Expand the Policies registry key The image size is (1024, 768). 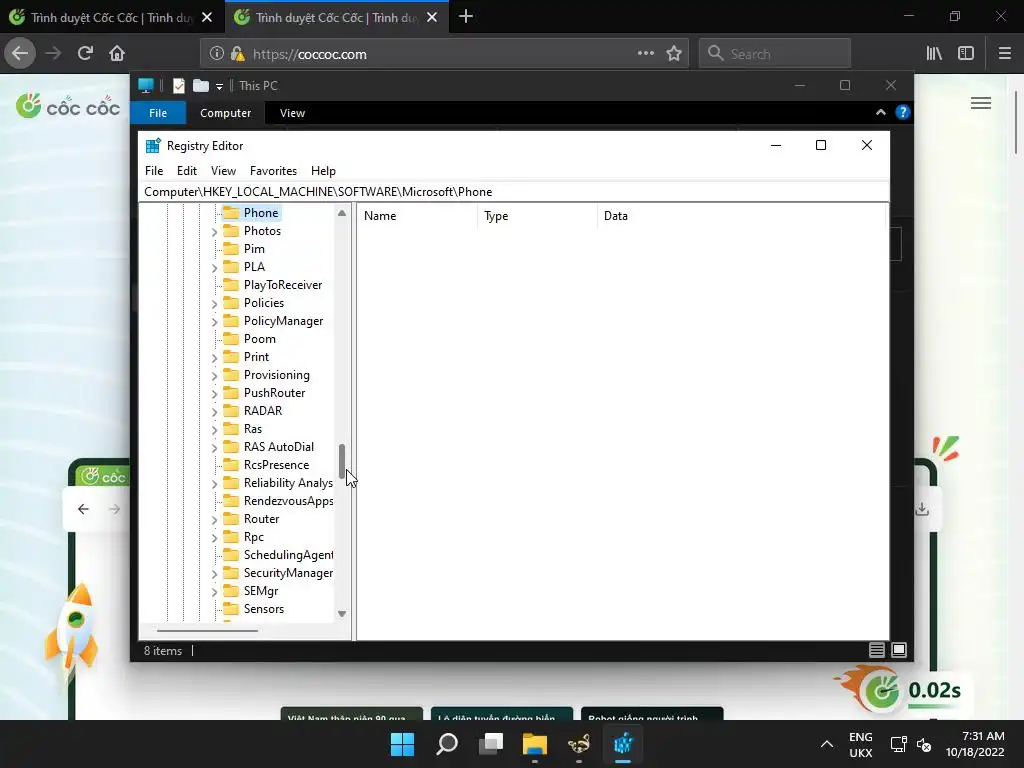pyautogui.click(x=214, y=303)
